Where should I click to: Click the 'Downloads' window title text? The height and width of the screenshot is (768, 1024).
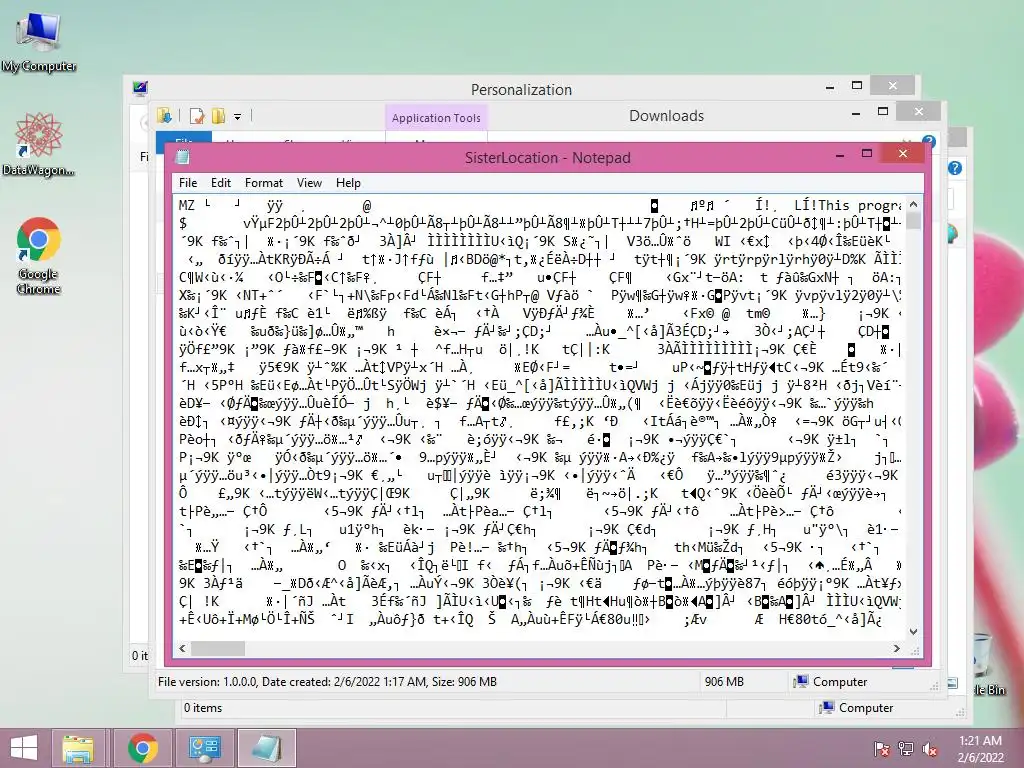pos(666,116)
